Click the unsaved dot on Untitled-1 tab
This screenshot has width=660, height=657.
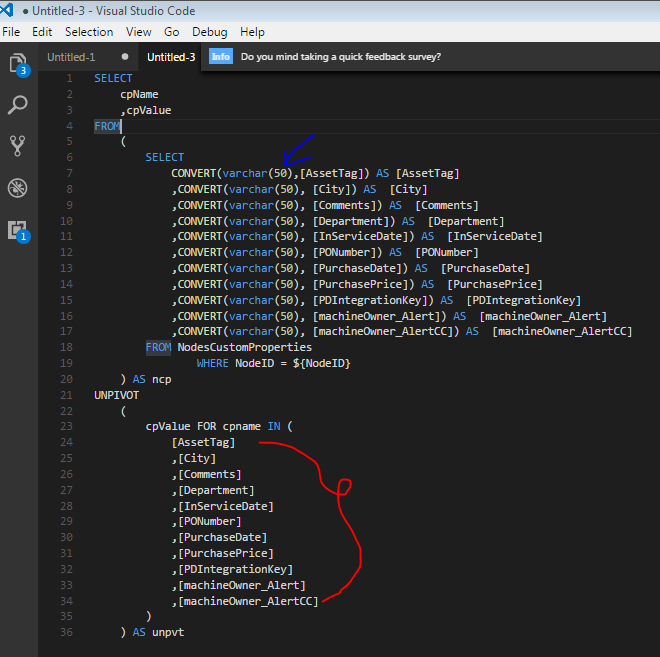tap(125, 56)
